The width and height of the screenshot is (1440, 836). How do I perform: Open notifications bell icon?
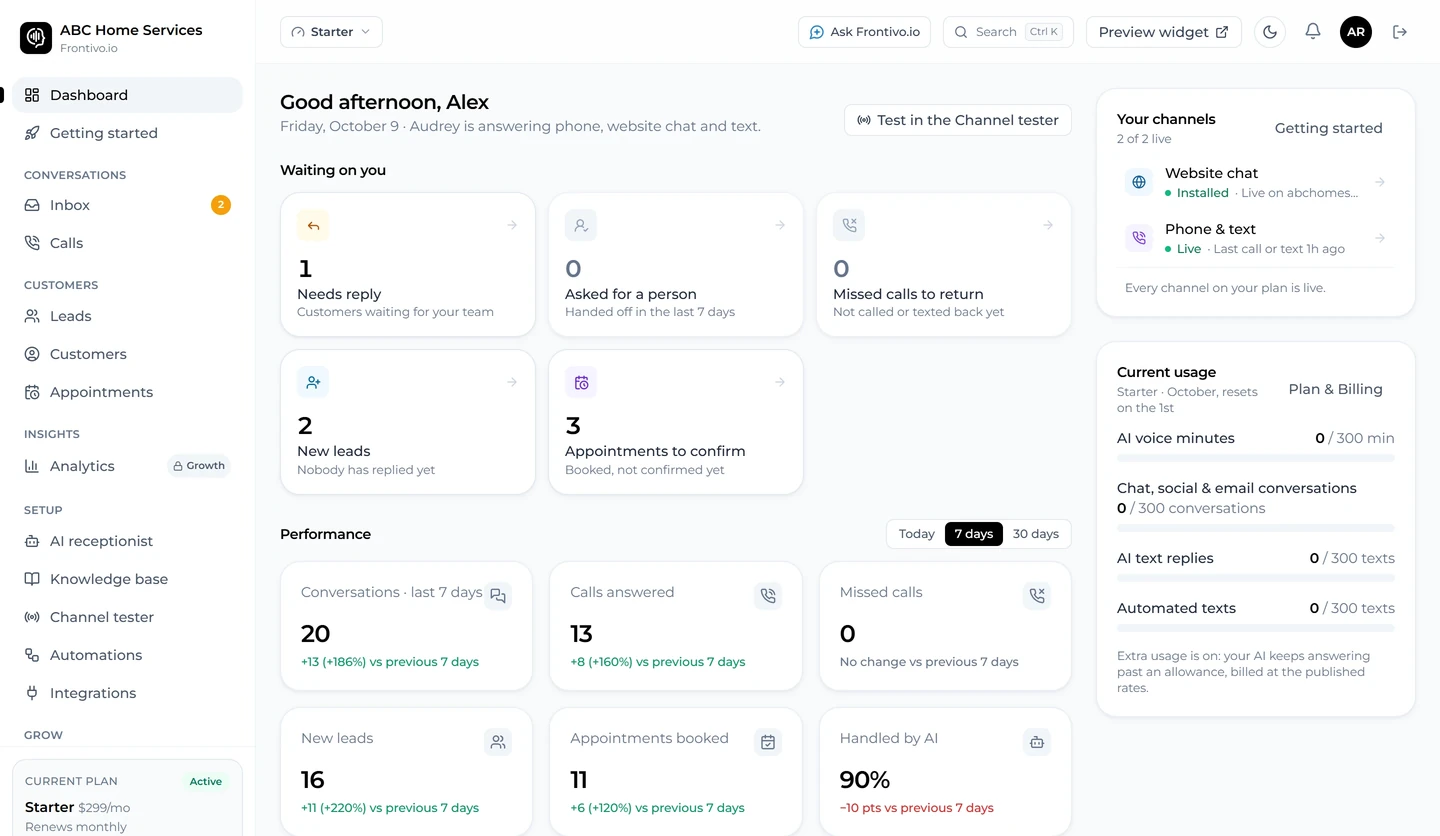click(1313, 32)
